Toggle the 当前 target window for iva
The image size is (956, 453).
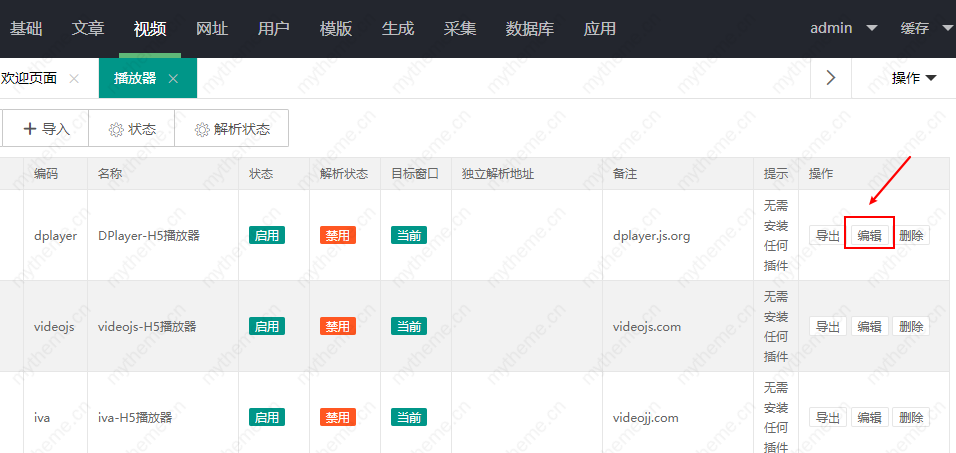click(x=409, y=417)
